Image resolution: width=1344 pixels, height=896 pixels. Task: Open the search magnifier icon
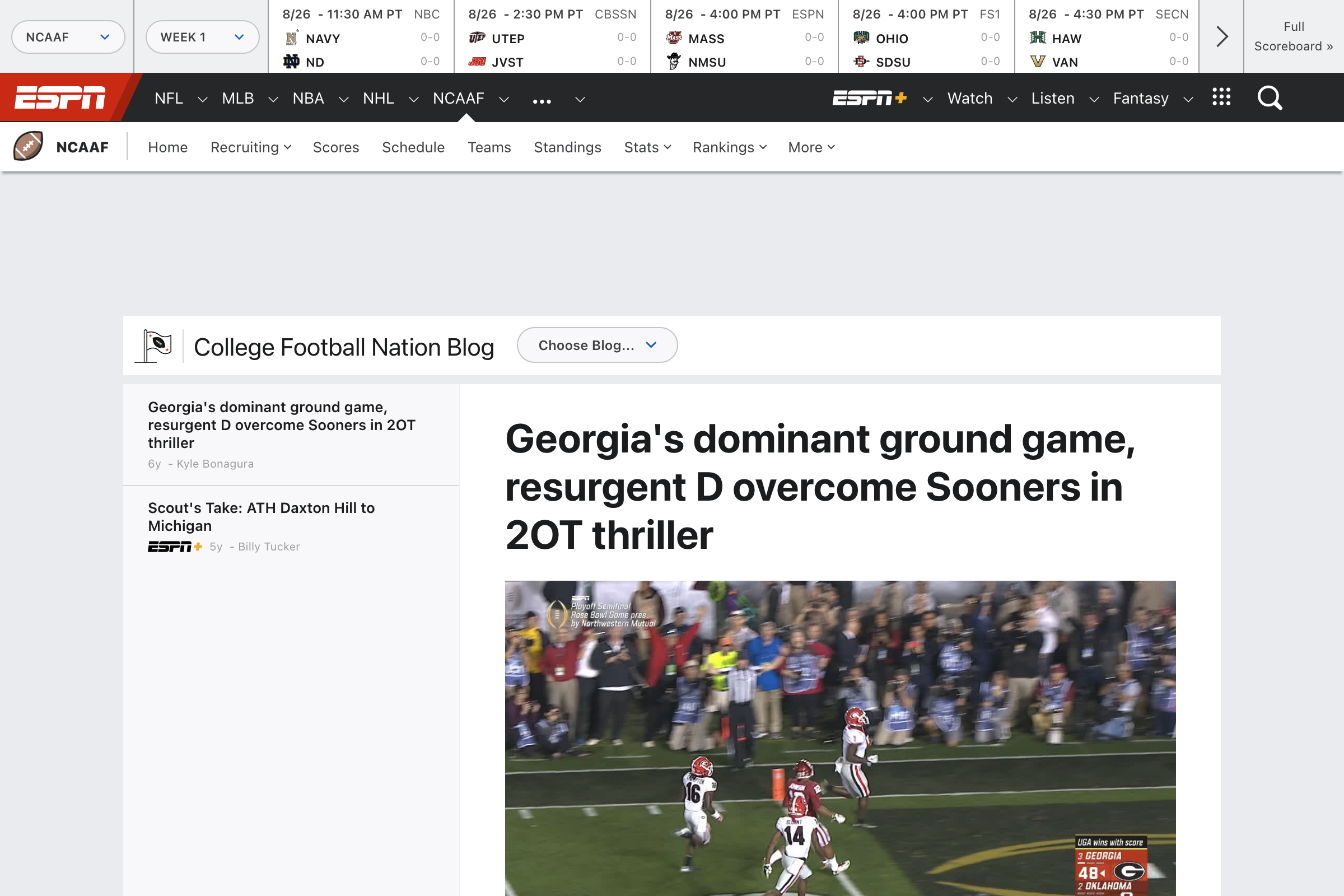coord(1270,97)
